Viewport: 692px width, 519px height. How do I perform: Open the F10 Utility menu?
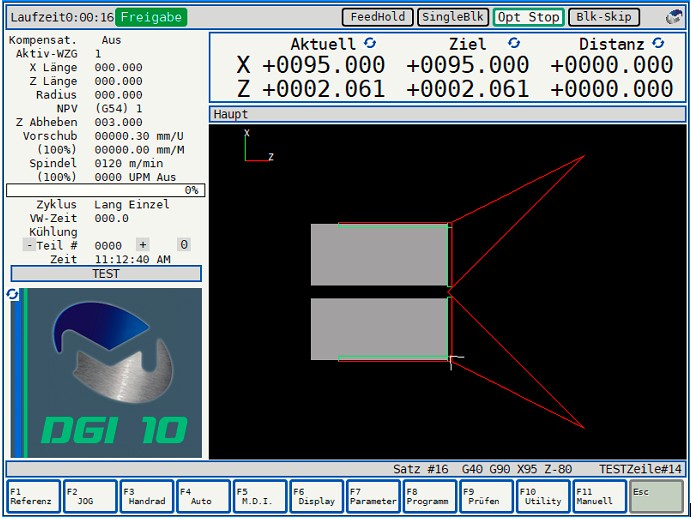542,497
